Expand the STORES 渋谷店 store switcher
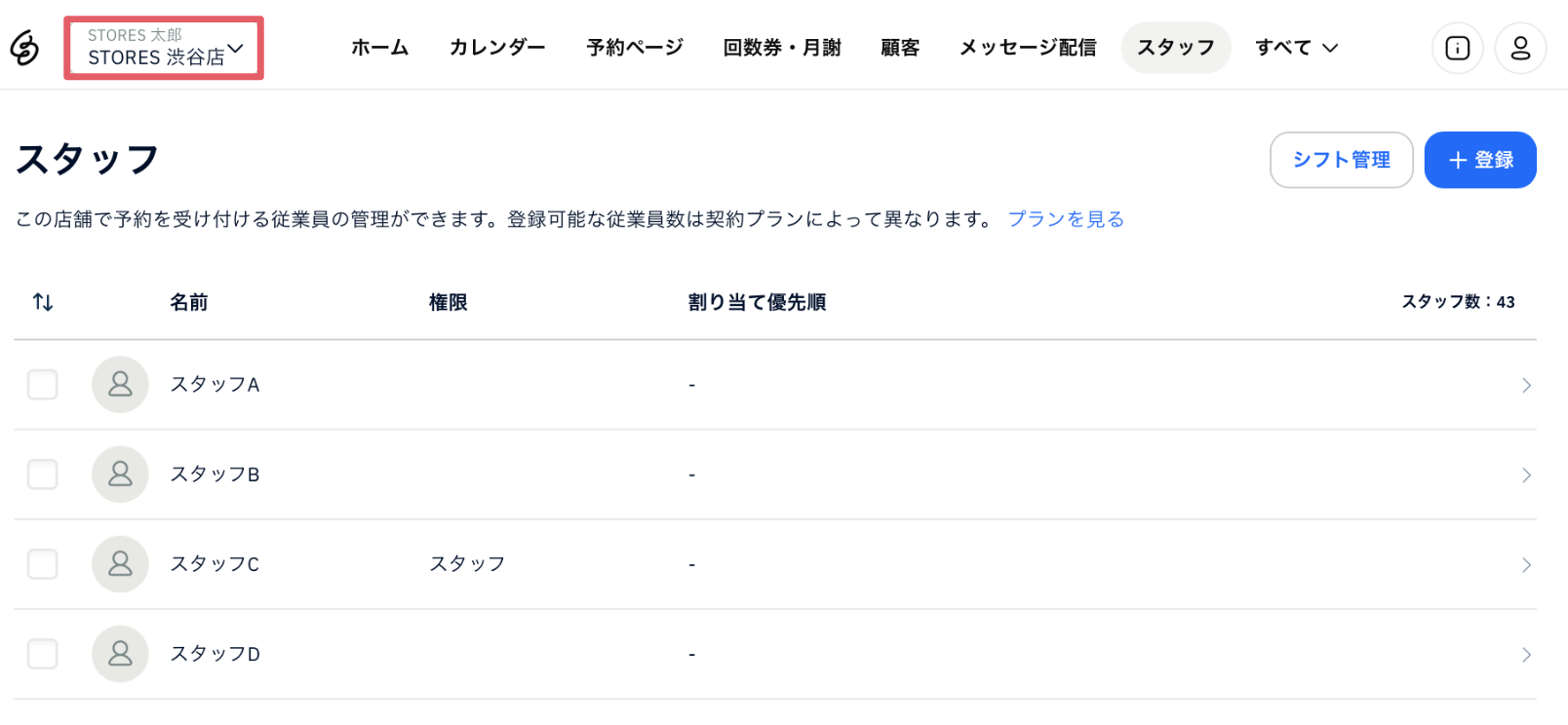The image size is (1568, 725). click(x=164, y=48)
